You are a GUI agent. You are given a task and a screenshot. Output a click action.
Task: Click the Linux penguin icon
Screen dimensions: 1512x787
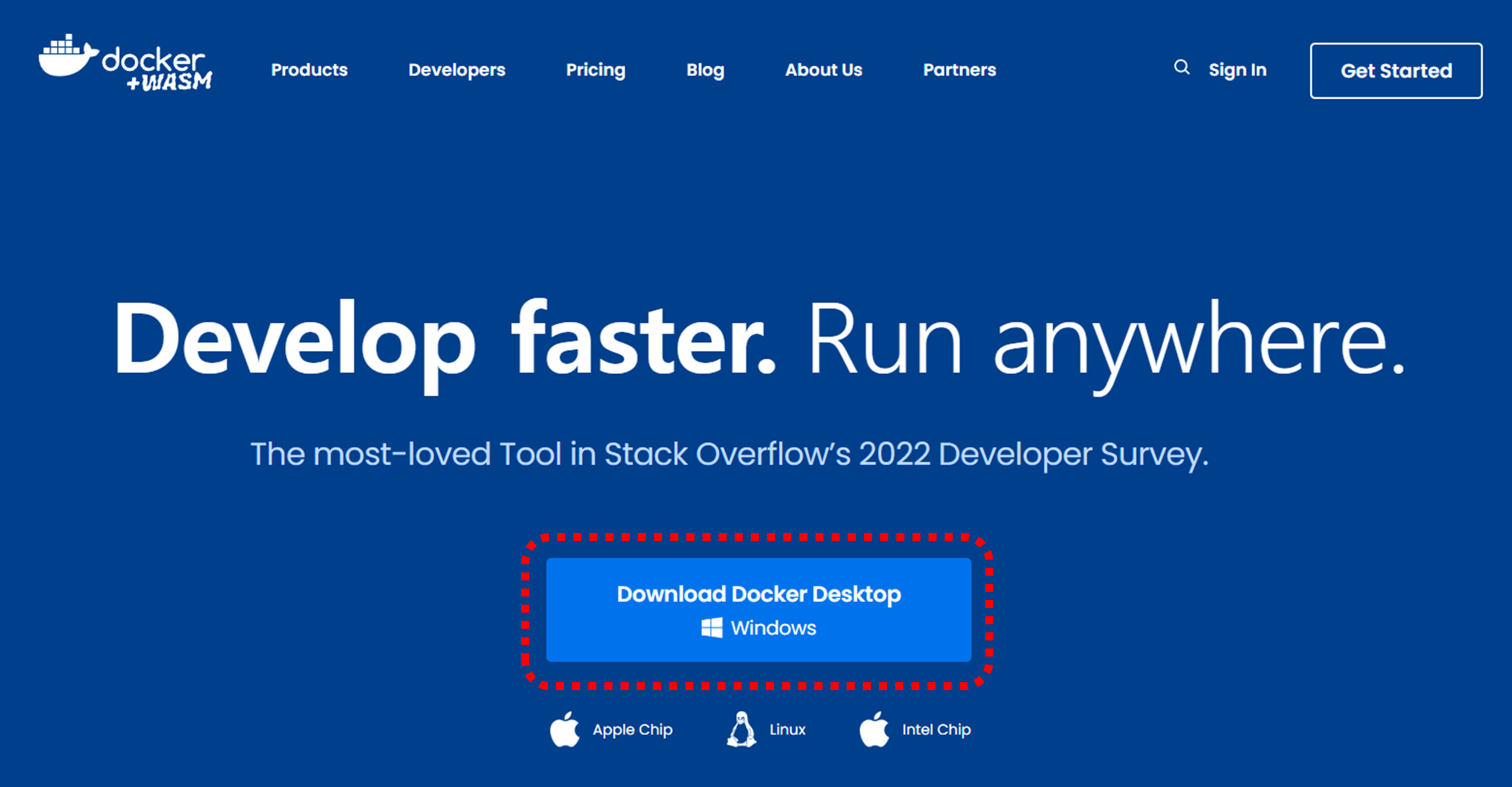click(741, 729)
